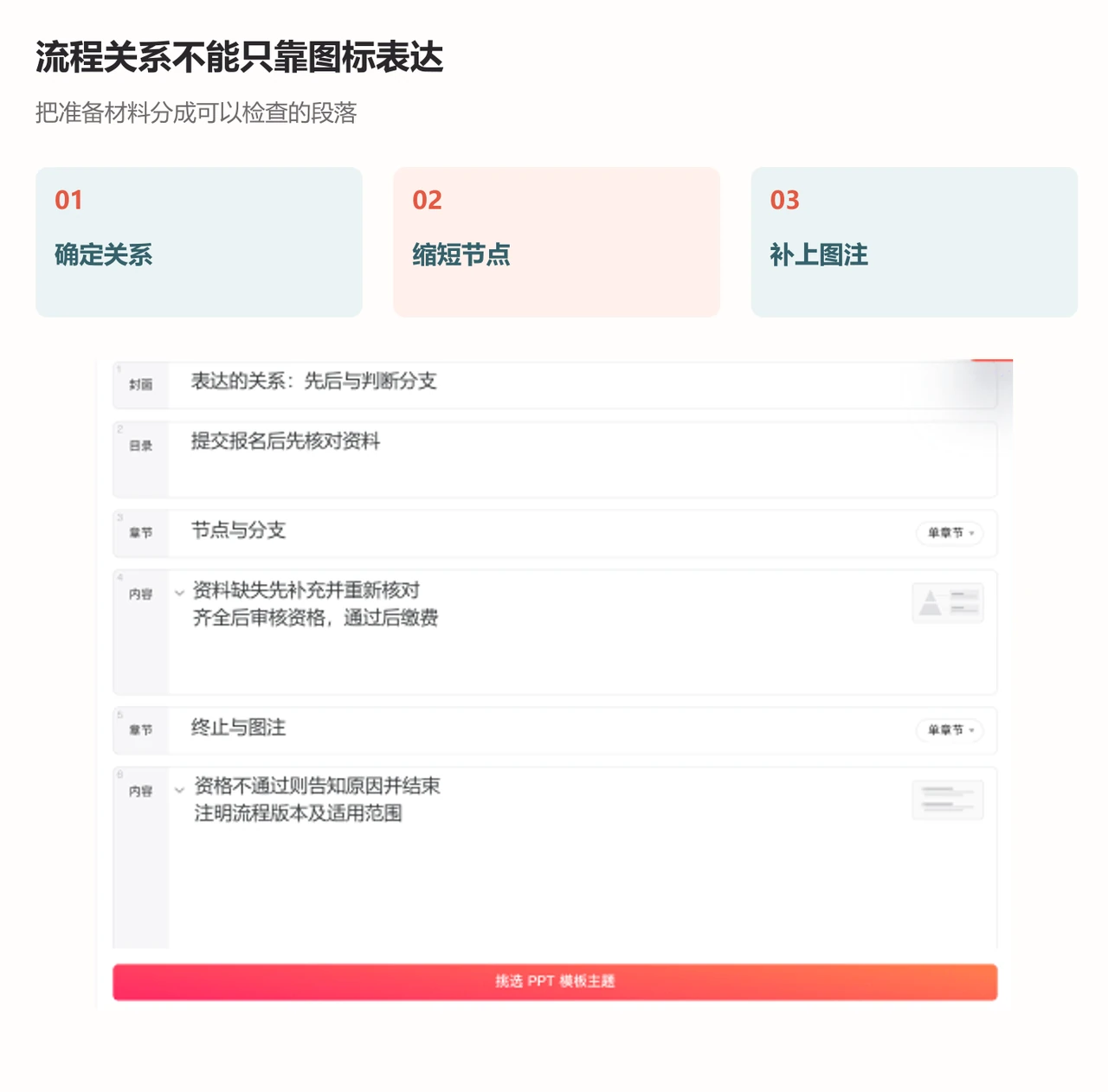Click the cover title 表达的关系：先后与判断分支
Image resolution: width=1108 pixels, height=1092 pixels.
[x=313, y=382]
